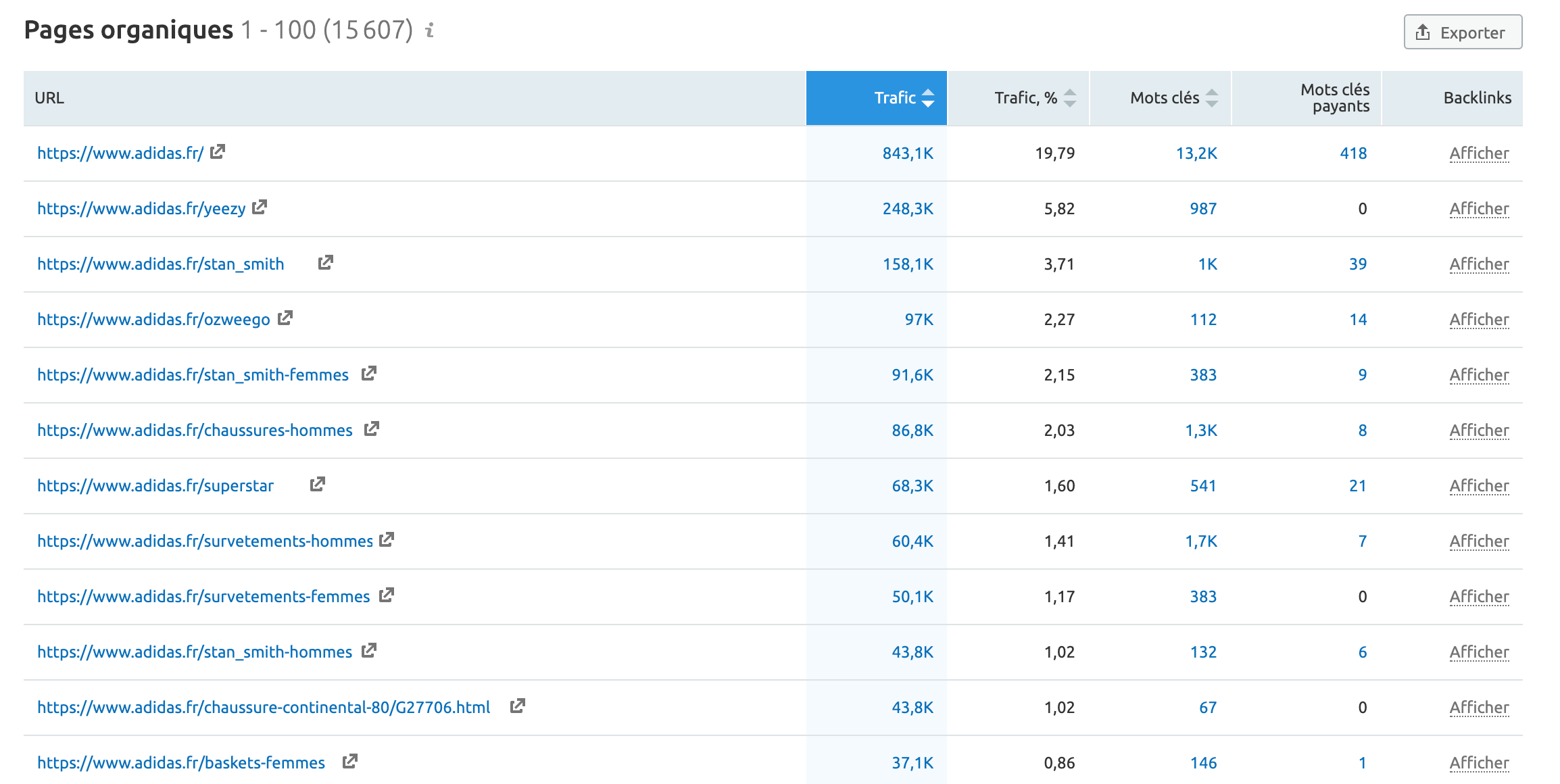Click traffic value 91,6K
The width and height of the screenshot is (1560, 784).
coord(912,375)
